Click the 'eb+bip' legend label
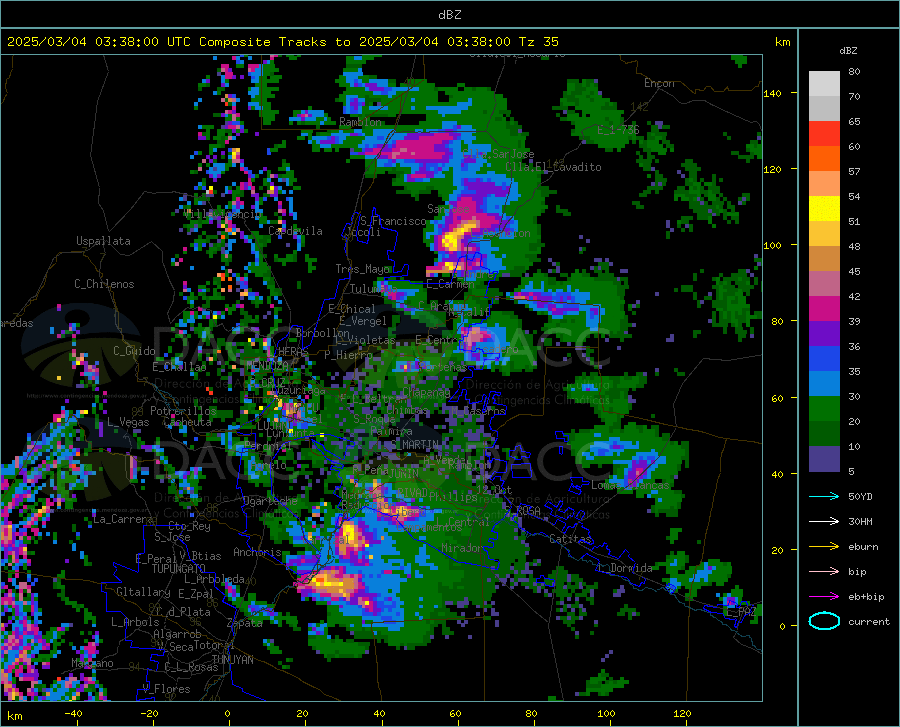900x727 pixels. [866, 597]
